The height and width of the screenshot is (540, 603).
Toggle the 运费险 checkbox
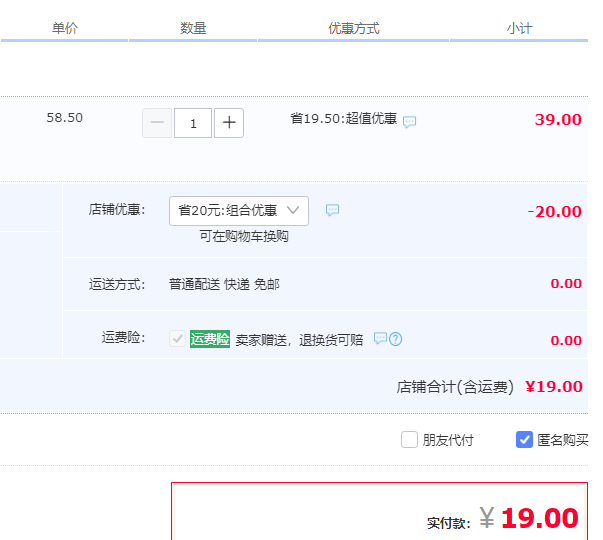coord(178,339)
